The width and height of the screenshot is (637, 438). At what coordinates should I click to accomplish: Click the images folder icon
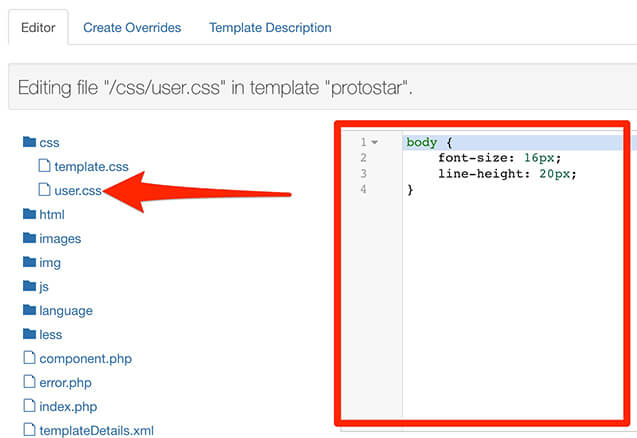click(x=29, y=239)
